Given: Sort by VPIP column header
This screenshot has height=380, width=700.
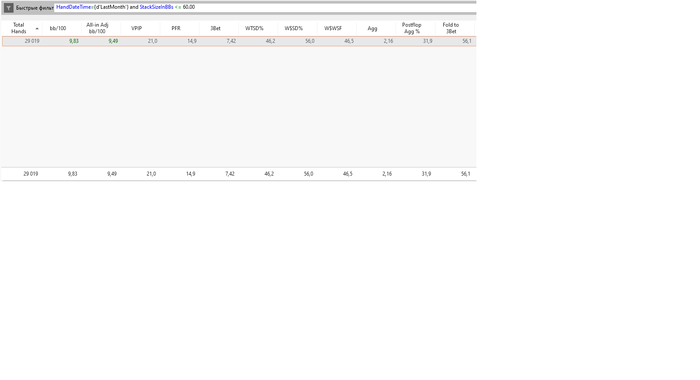Looking at the screenshot, I should (x=136, y=28).
